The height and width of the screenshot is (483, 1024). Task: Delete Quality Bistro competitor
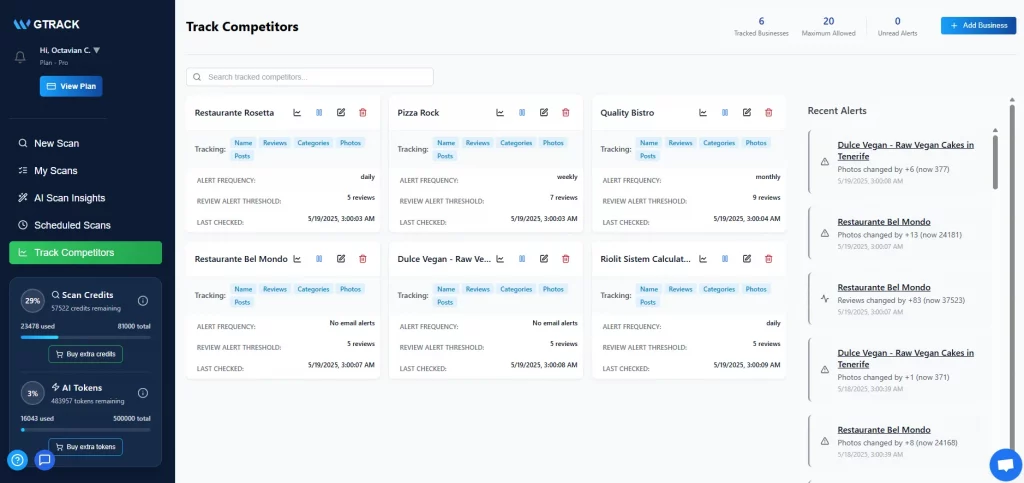769,112
